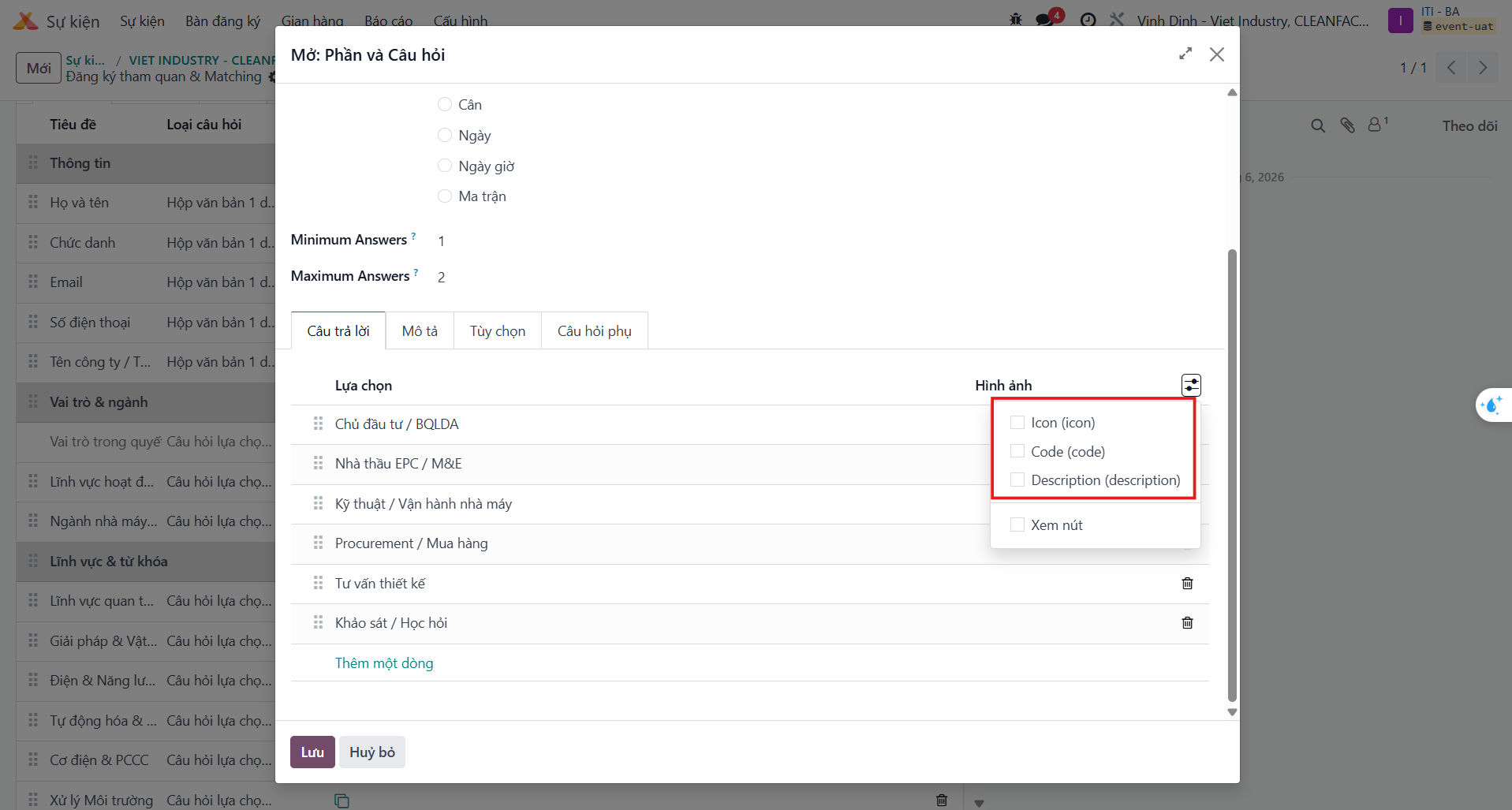The height and width of the screenshot is (810, 1512).
Task: Open the Email question row
Action: point(146,282)
